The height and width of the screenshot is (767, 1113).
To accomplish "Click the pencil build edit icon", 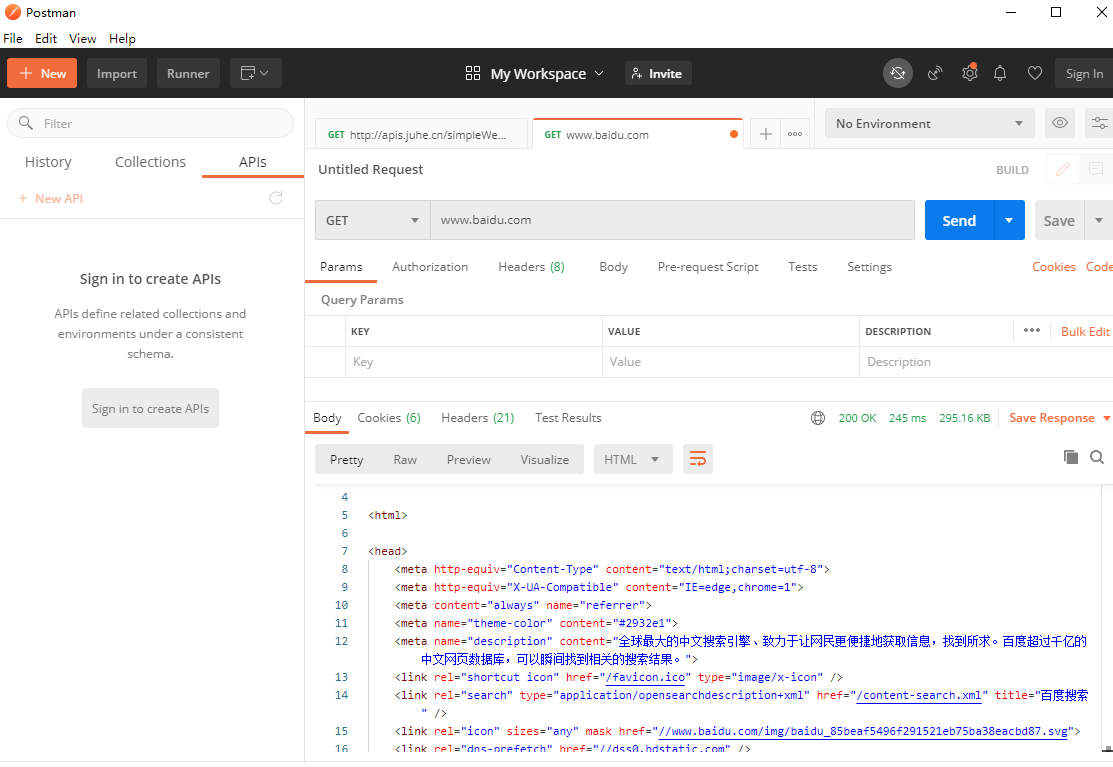I will pyautogui.click(x=1063, y=169).
